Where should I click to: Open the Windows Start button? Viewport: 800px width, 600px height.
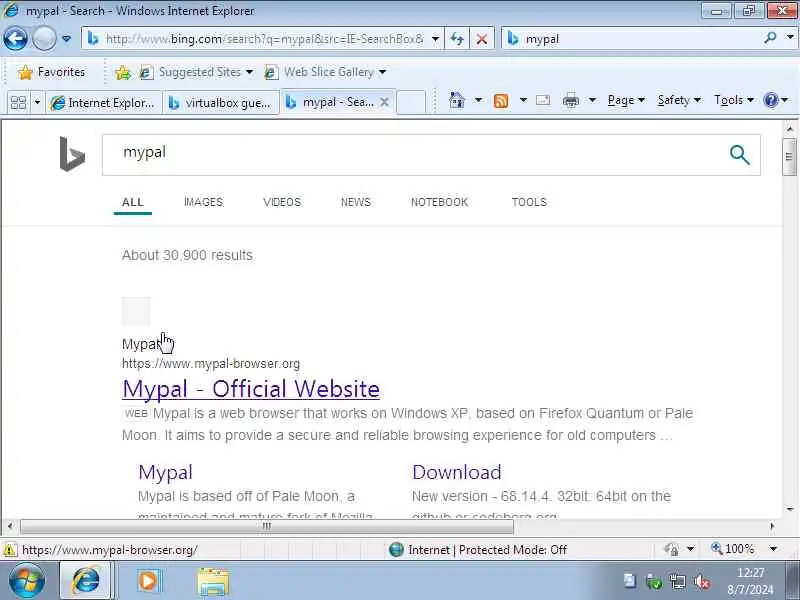27,581
